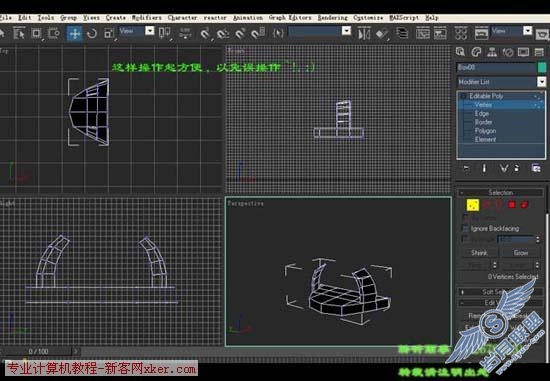Open the Modifiers menu
Screen dimensions: 550x381
tap(147, 18)
